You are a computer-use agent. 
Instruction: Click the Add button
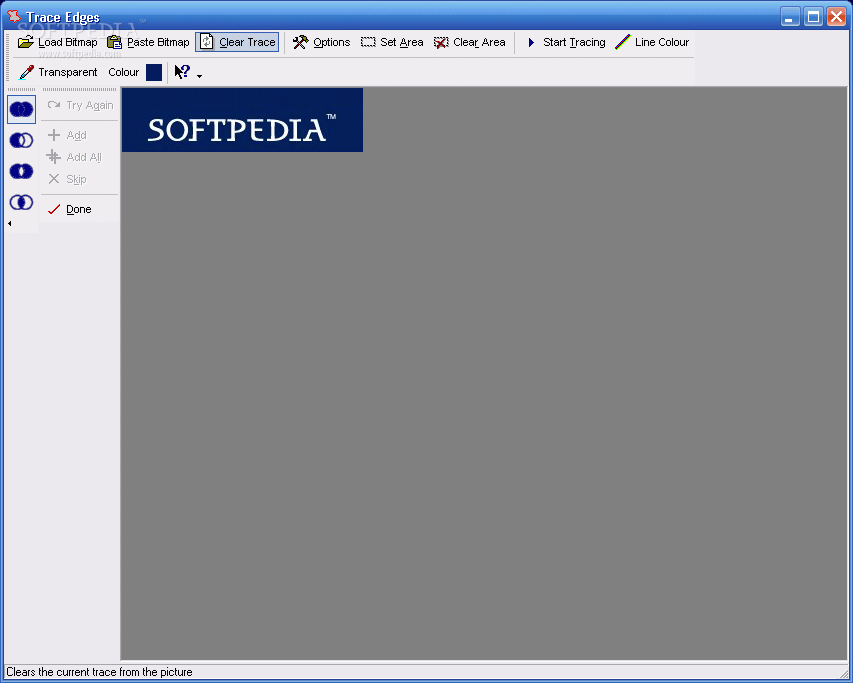point(67,135)
